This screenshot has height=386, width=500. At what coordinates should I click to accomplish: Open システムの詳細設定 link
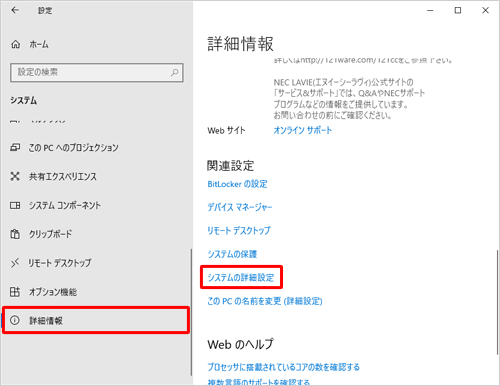click(x=241, y=277)
